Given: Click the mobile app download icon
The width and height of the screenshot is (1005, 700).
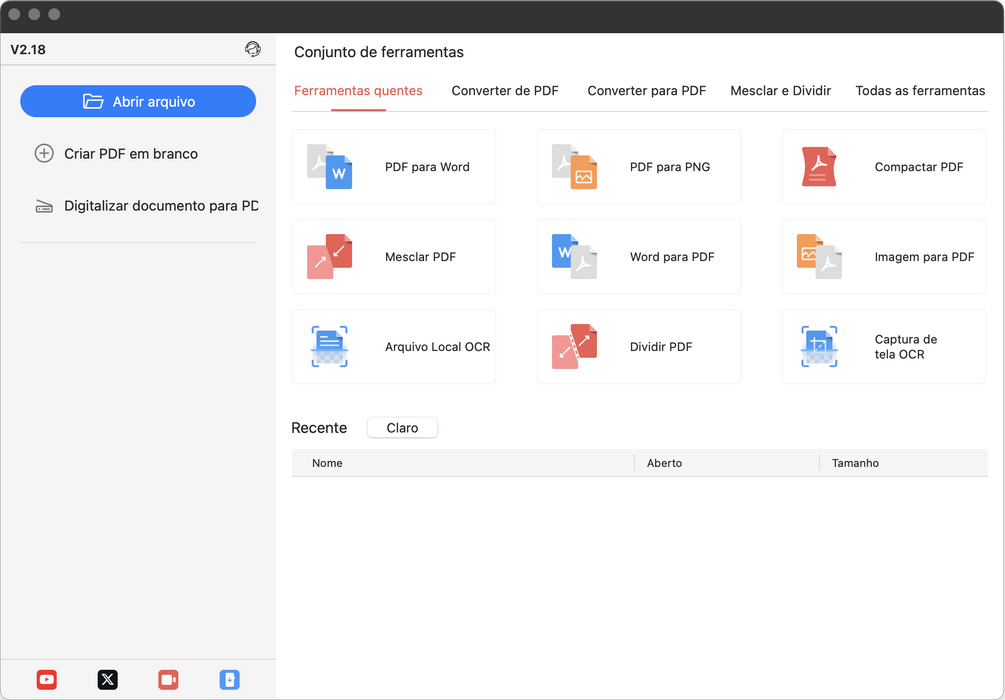Looking at the screenshot, I should point(229,680).
